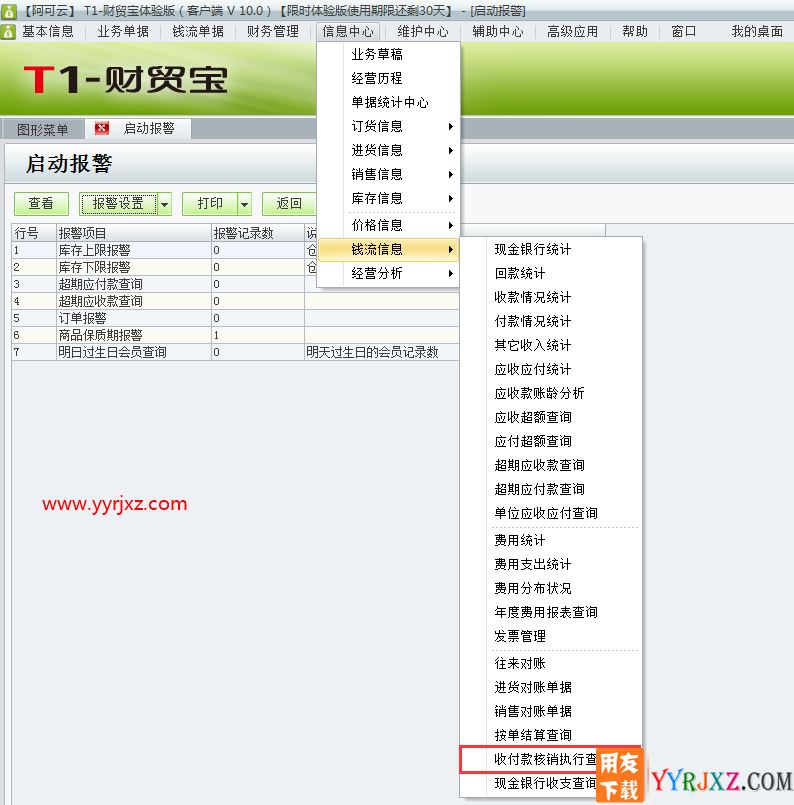Go to 我的桌面
Viewport: 794px width, 805px height.
757,31
